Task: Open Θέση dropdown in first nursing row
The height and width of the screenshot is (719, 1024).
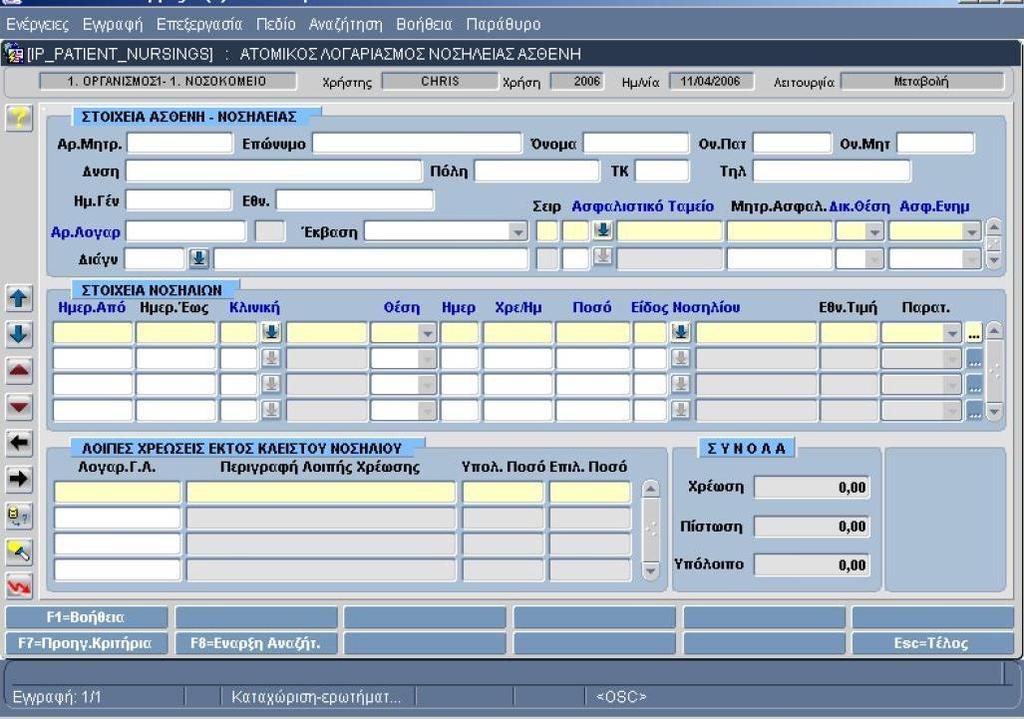Action: 426,333
